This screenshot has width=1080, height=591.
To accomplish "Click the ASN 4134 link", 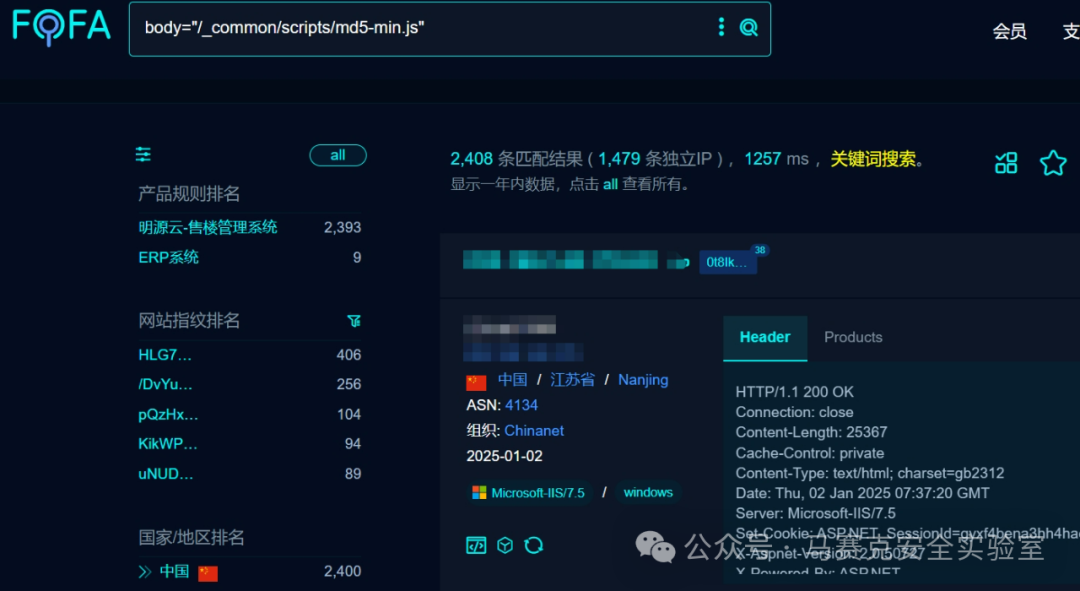I will point(521,405).
